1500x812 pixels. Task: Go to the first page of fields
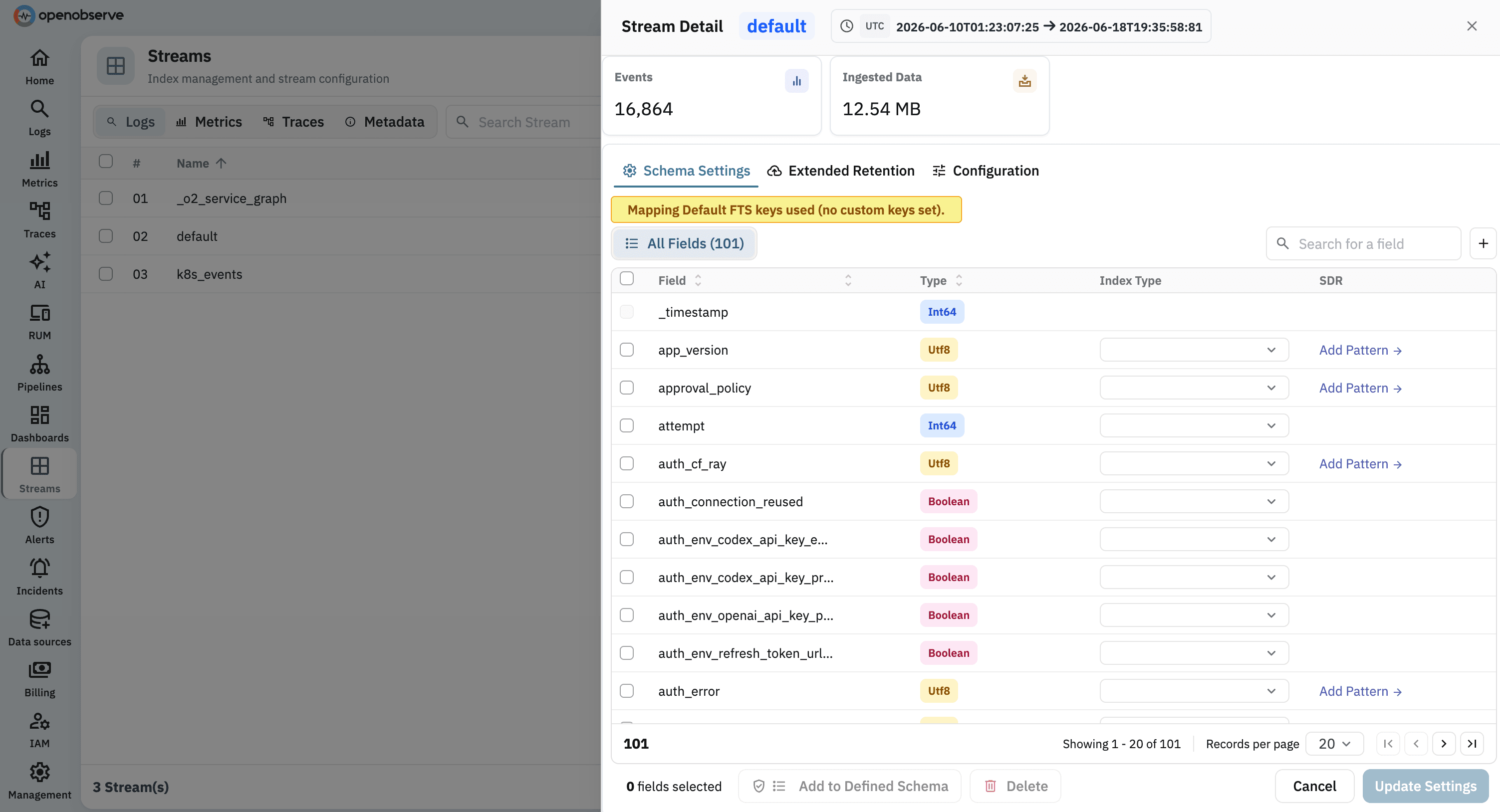pyautogui.click(x=1388, y=743)
